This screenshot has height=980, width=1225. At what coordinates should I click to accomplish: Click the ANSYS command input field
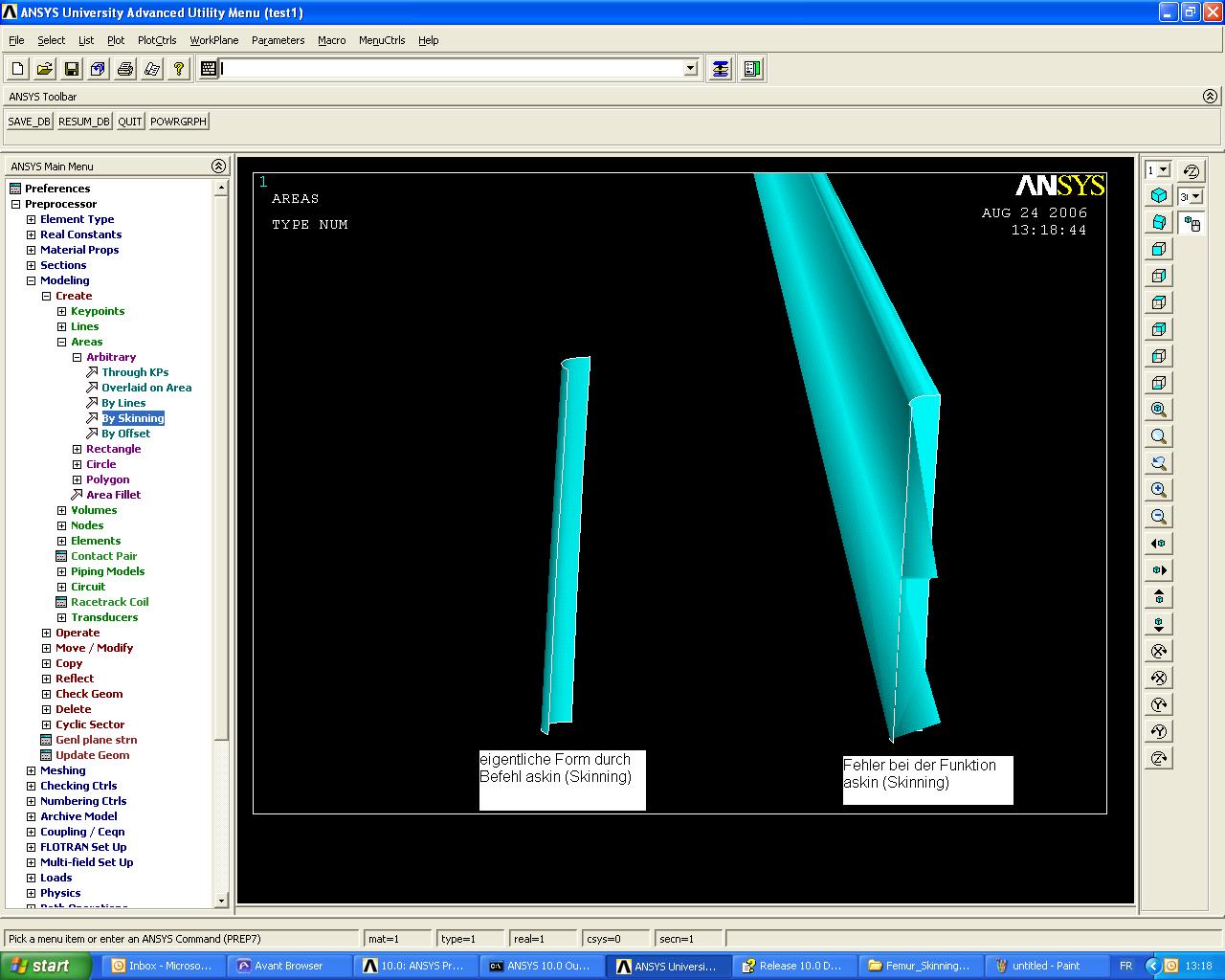tap(452, 69)
